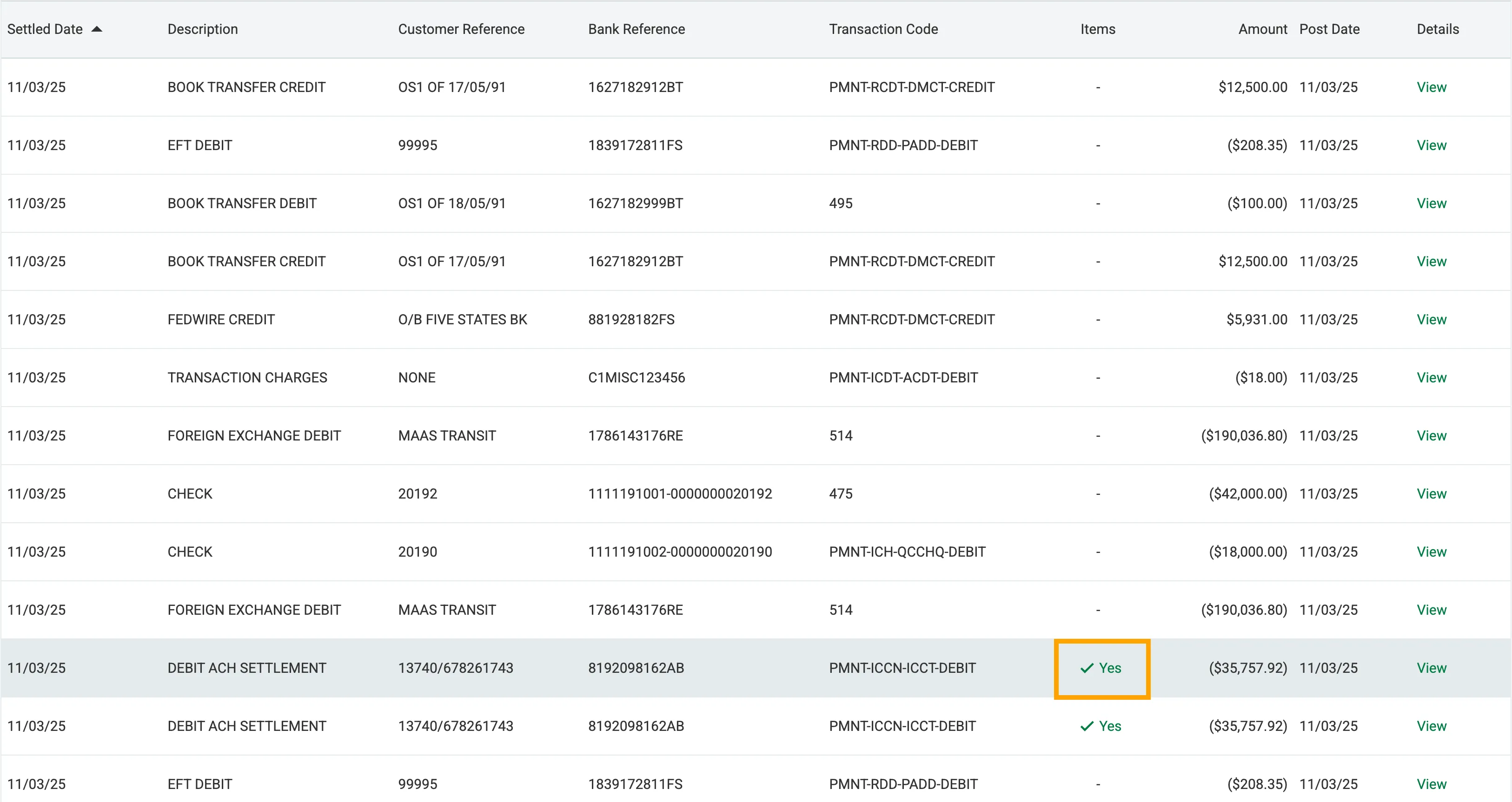Click the ($18,000.00) amount
Image resolution: width=1512 pixels, height=802 pixels.
[1248, 552]
